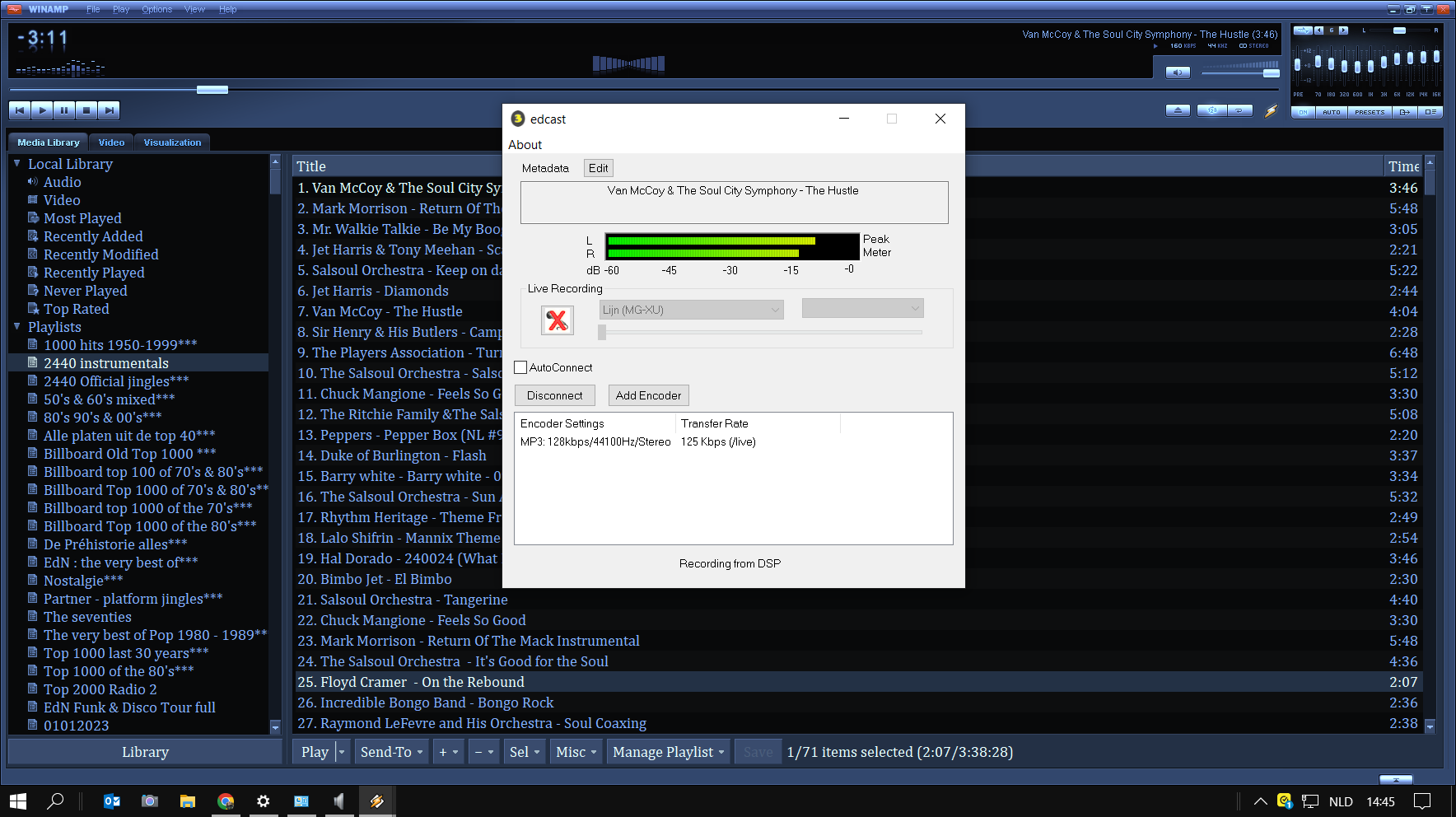Screen dimensions: 1456x817
Task: Toggle the shuffle button
Action: [1211, 110]
